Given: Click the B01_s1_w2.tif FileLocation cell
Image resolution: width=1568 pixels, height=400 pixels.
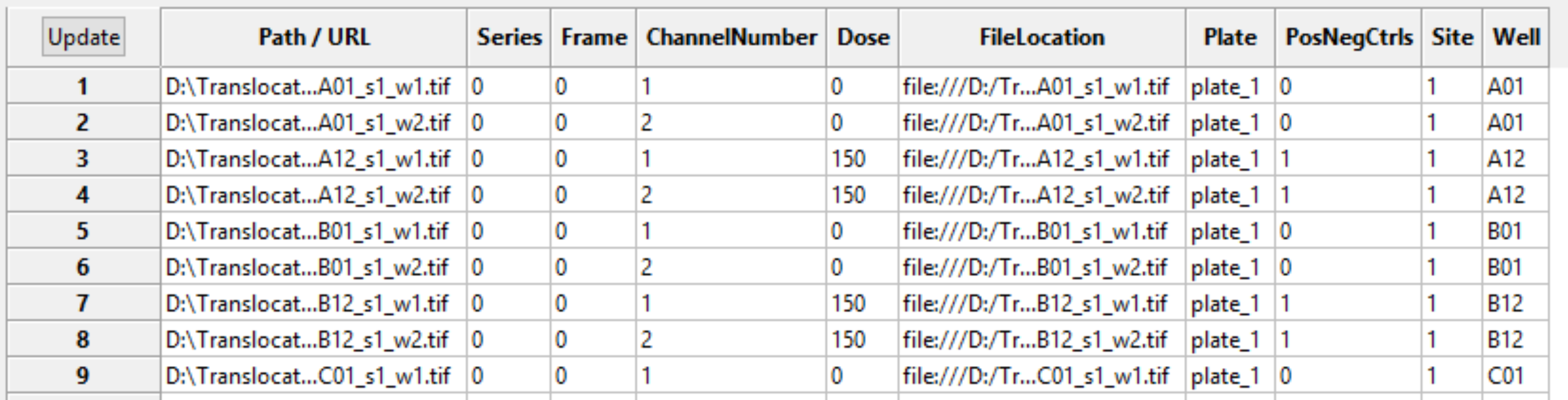Looking at the screenshot, I should pyautogui.click(x=1035, y=267).
